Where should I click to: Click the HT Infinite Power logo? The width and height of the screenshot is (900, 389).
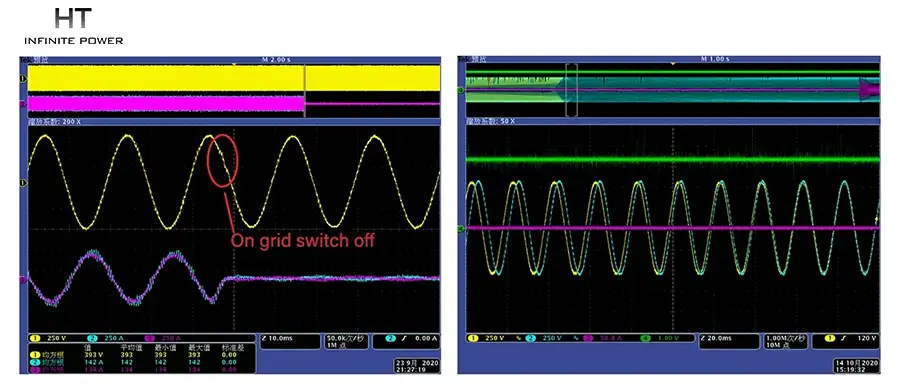coord(73,26)
